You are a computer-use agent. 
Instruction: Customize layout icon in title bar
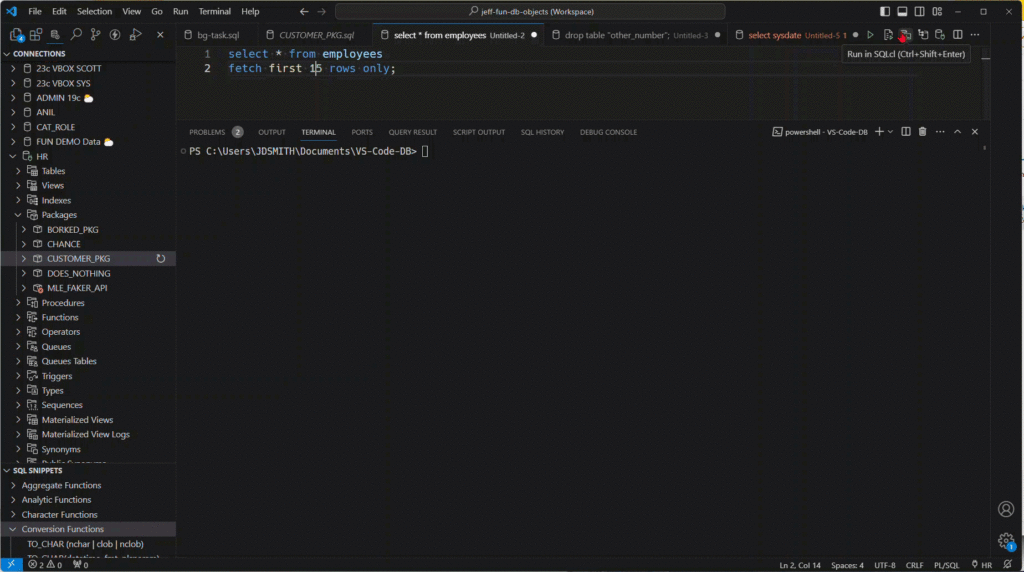[x=937, y=12]
